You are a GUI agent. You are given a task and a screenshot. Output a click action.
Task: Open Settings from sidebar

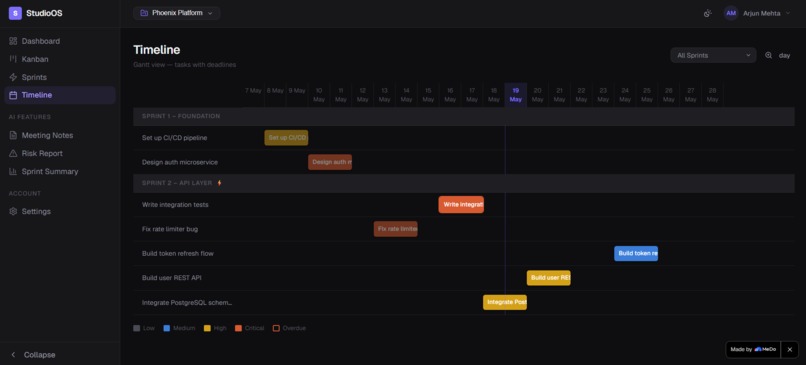click(60, 211)
